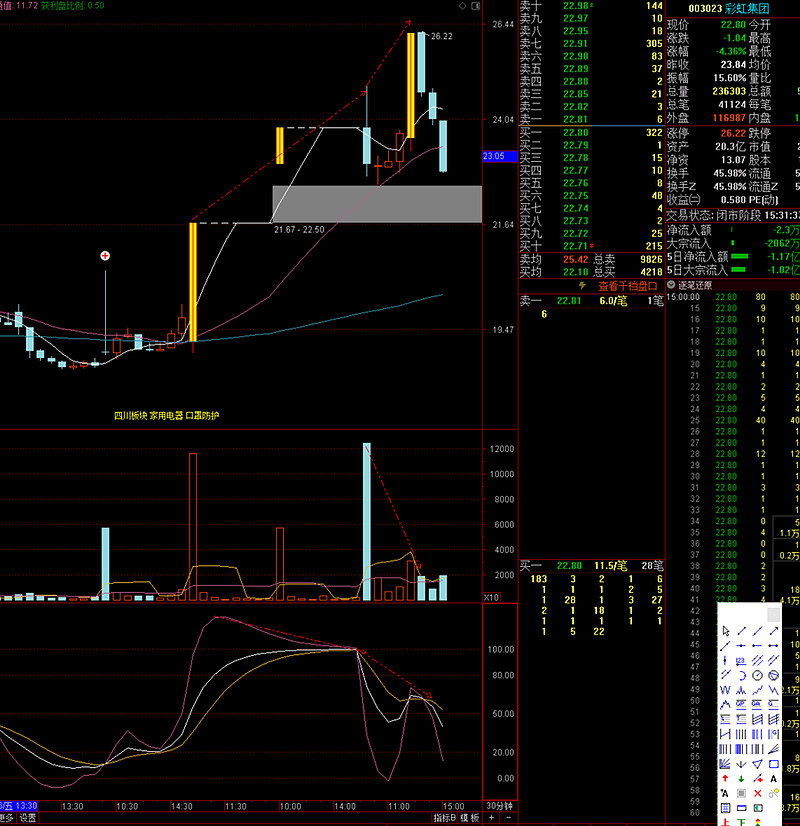
Task: Click the red plus marker on chart
Action: pyautogui.click(x=106, y=256)
